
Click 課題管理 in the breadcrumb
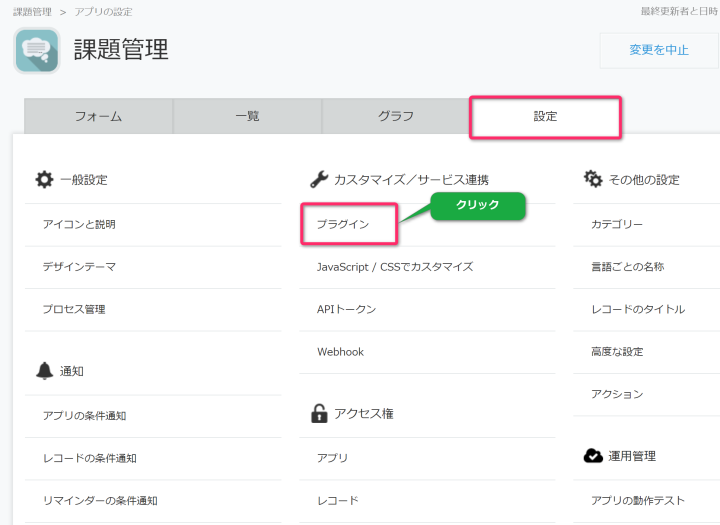click(32, 12)
